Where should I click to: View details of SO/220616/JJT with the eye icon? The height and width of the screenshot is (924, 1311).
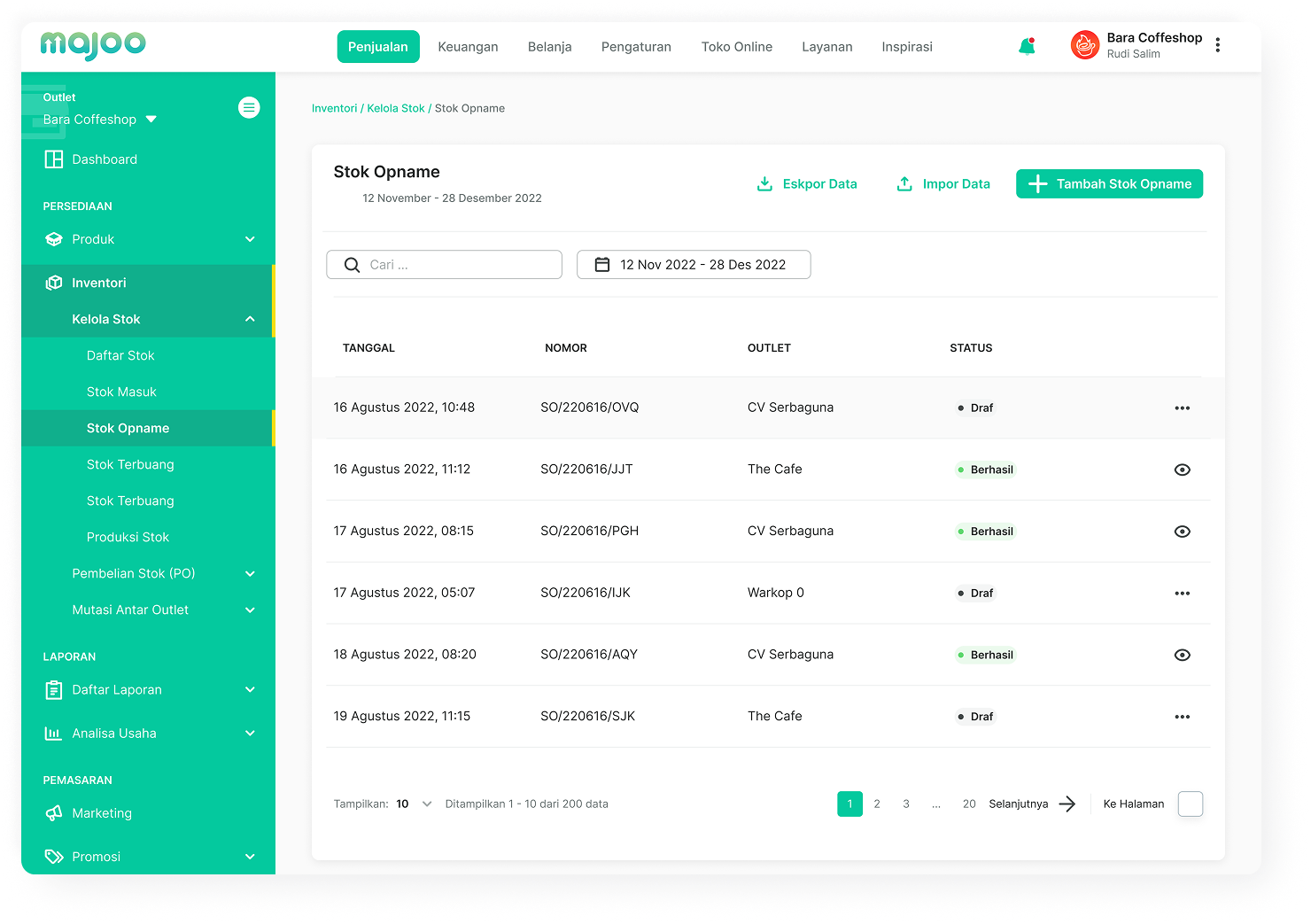(1182, 470)
